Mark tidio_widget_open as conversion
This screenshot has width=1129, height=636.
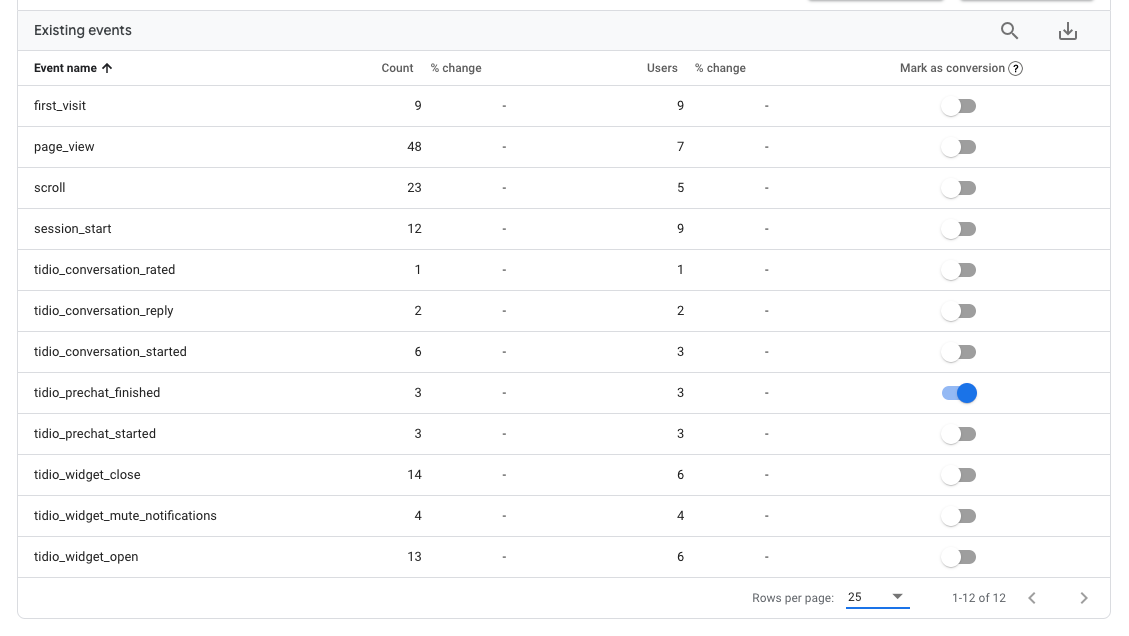959,557
